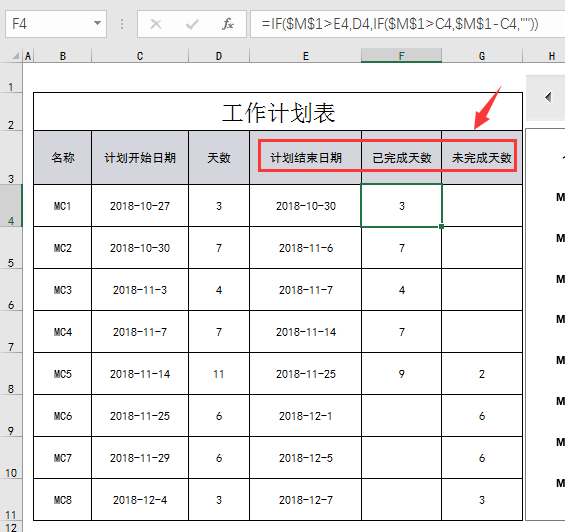Select end date 2018-12-1

(306, 416)
